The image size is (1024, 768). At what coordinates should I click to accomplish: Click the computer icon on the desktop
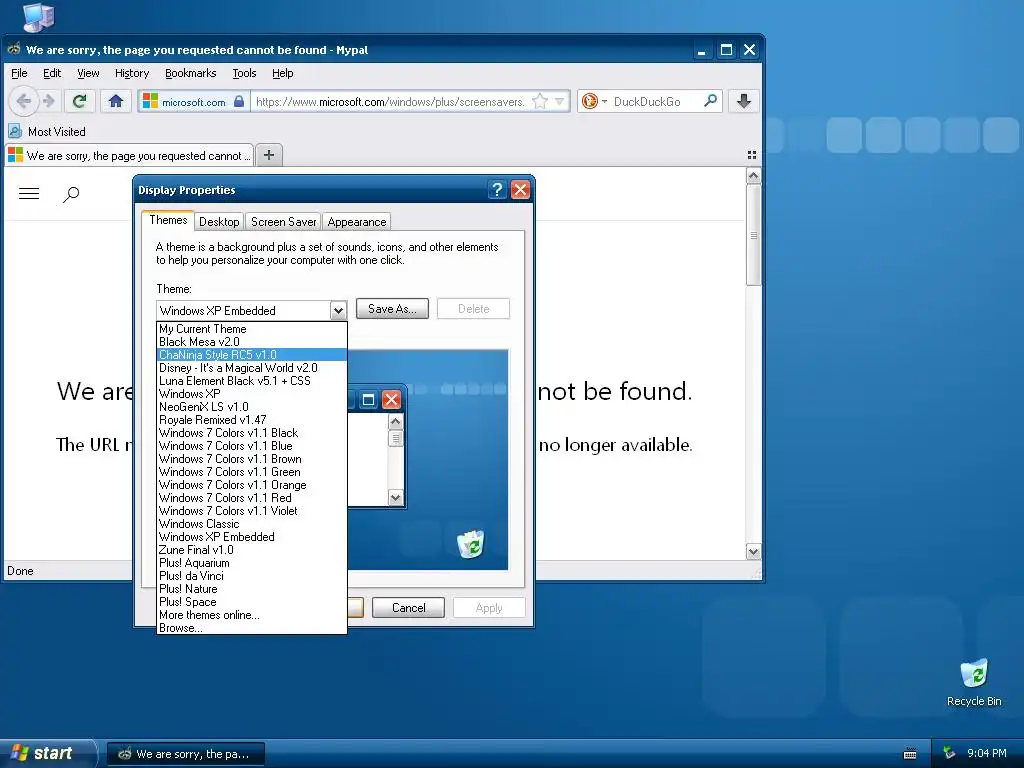(x=39, y=16)
